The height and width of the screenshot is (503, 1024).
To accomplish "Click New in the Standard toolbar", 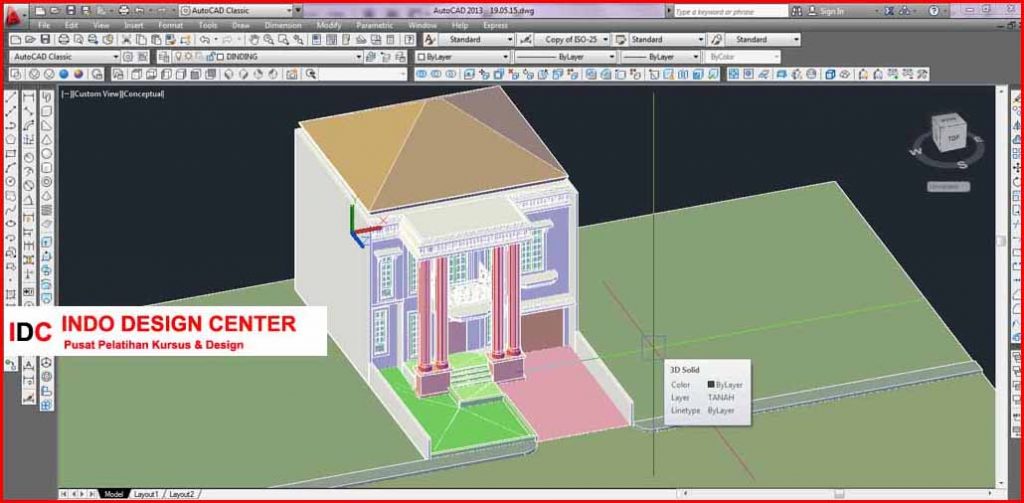I will click(x=15, y=40).
